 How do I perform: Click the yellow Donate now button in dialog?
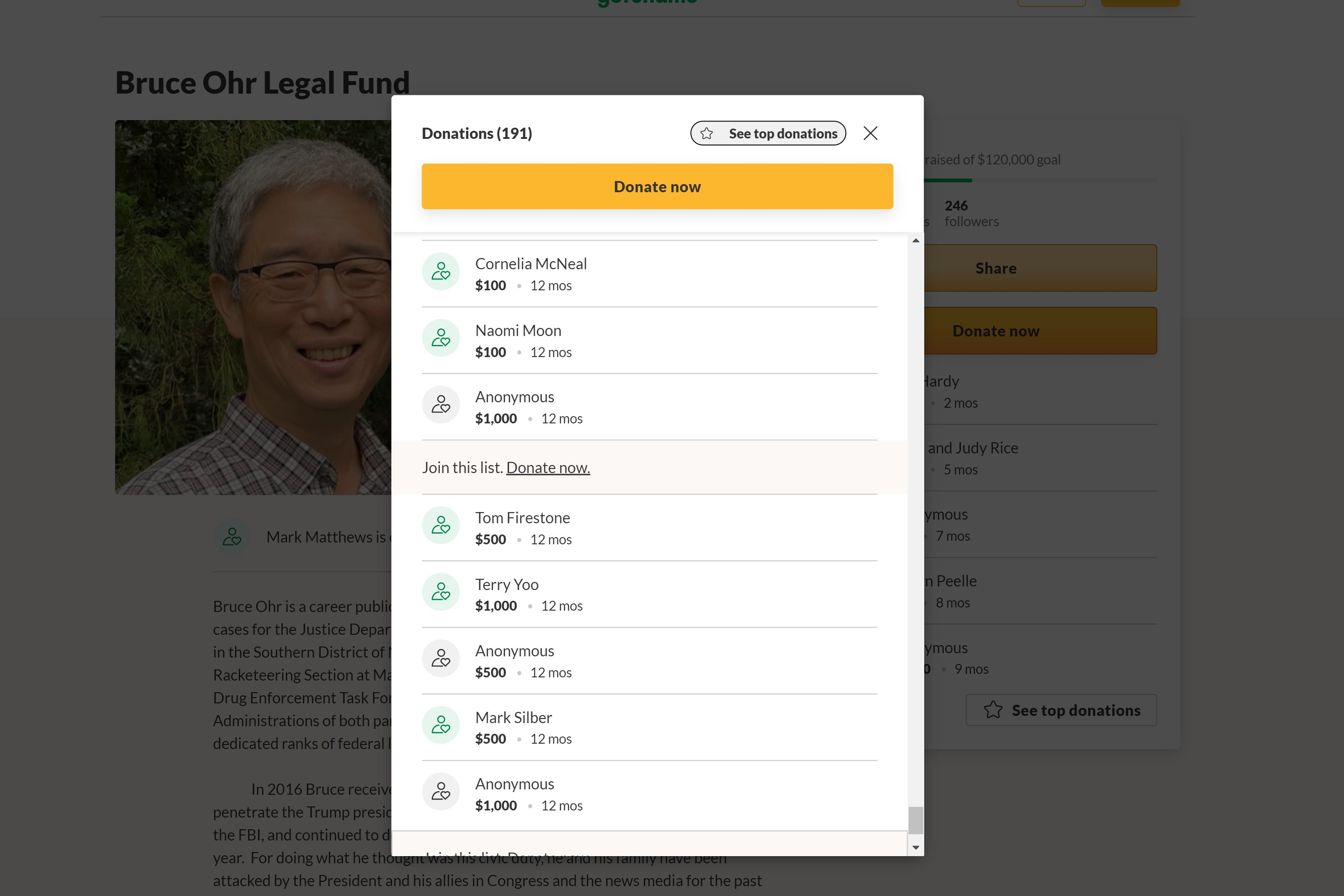pyautogui.click(x=657, y=186)
